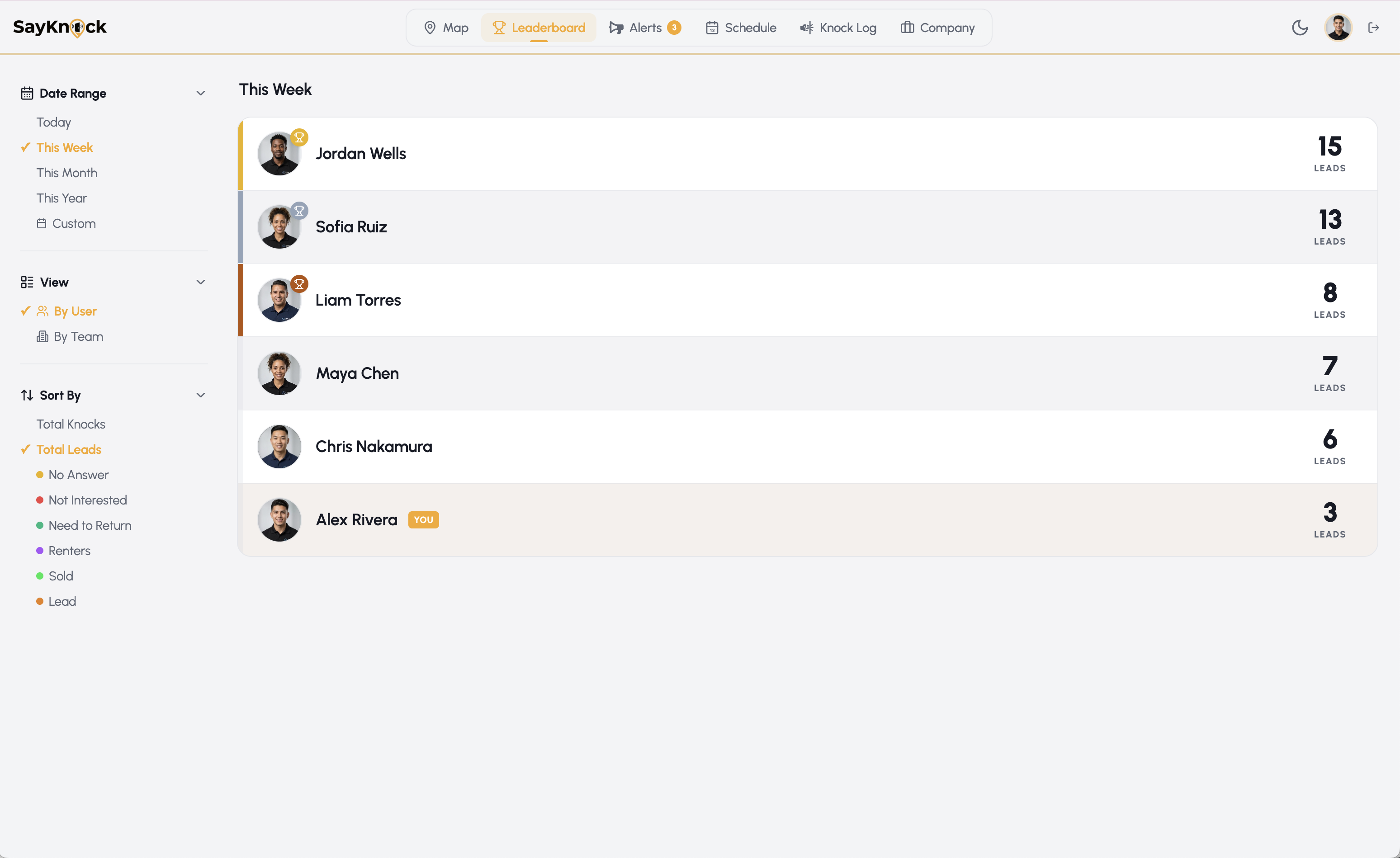Click the Alerts badge showing 3

[x=674, y=28]
